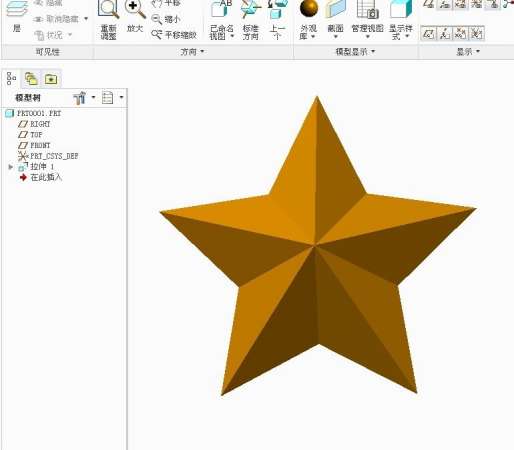Viewport: 514px width, 450px height.
Task: Select PRT0001.PRT in the model tree
Action: click(x=33, y=113)
